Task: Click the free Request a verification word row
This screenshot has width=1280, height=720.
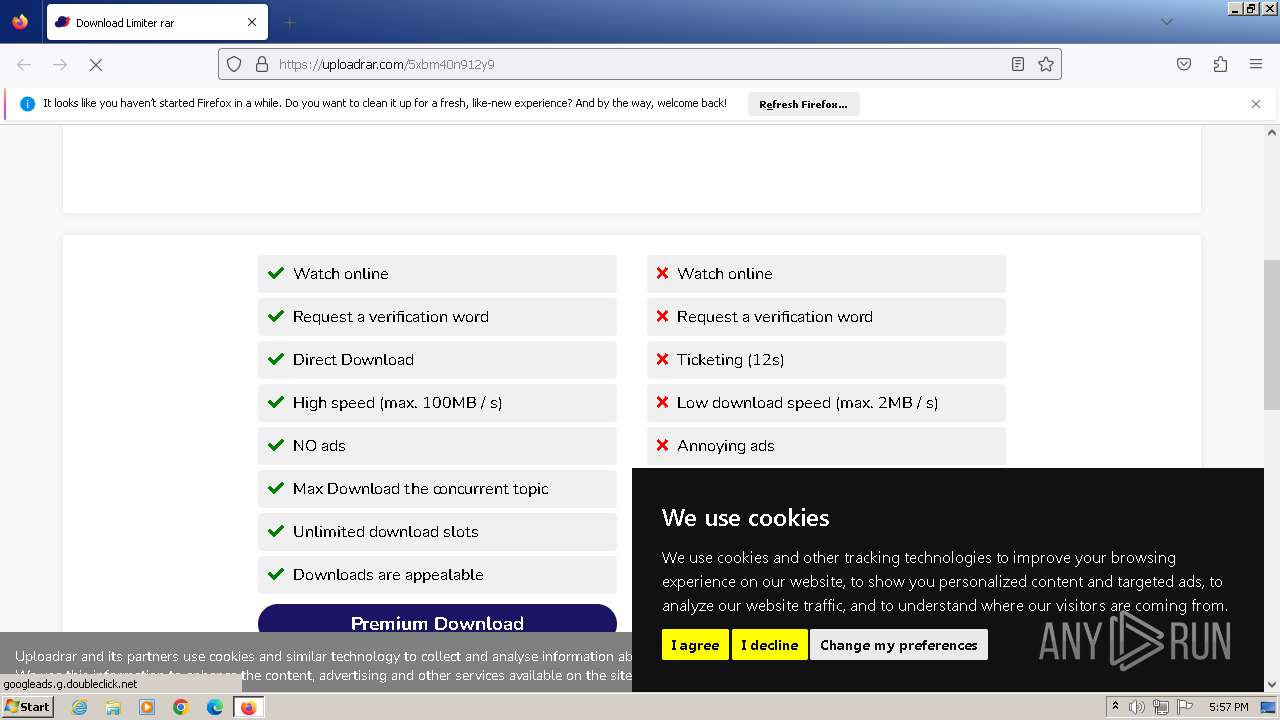Action: pos(826,317)
